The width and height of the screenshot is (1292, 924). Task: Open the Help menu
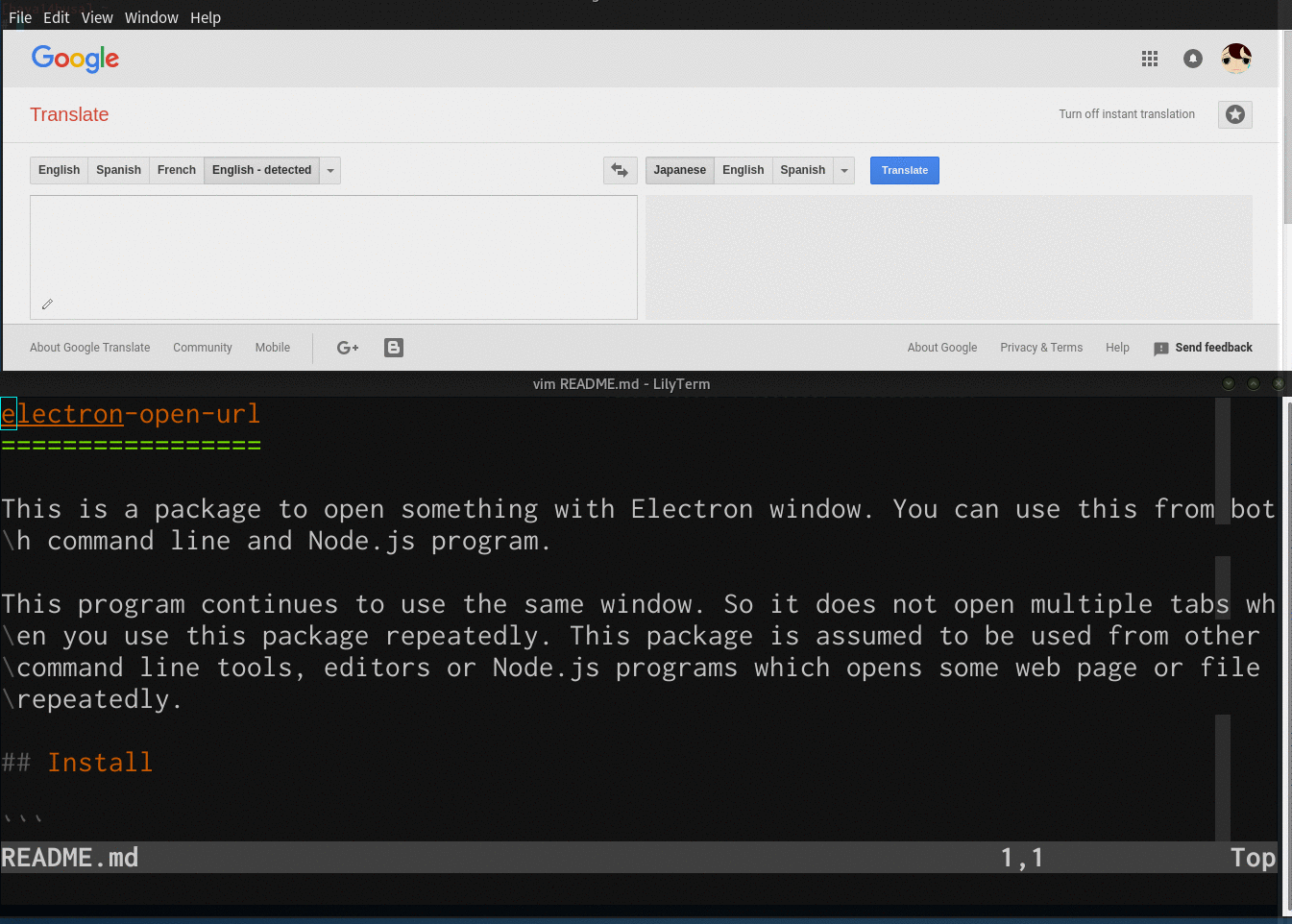point(206,17)
